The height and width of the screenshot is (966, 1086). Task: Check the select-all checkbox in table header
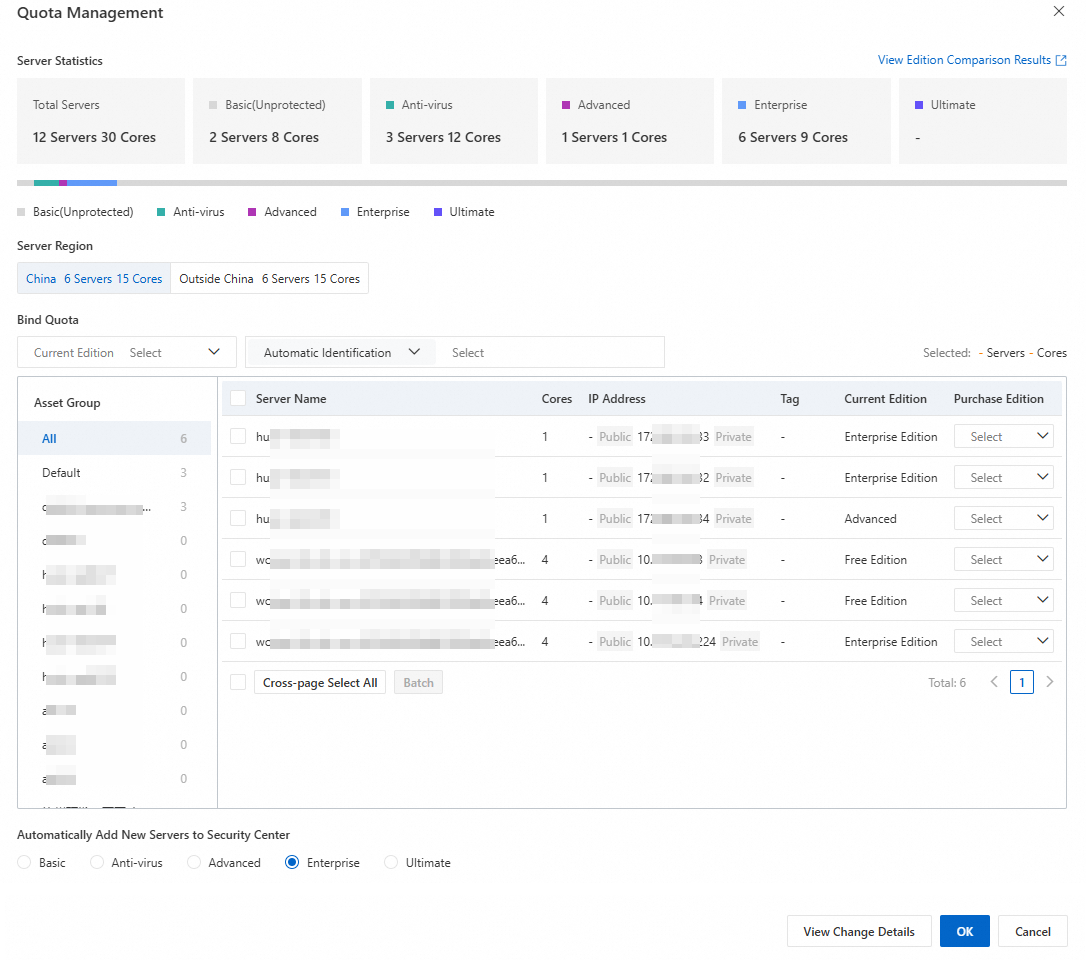pos(238,399)
